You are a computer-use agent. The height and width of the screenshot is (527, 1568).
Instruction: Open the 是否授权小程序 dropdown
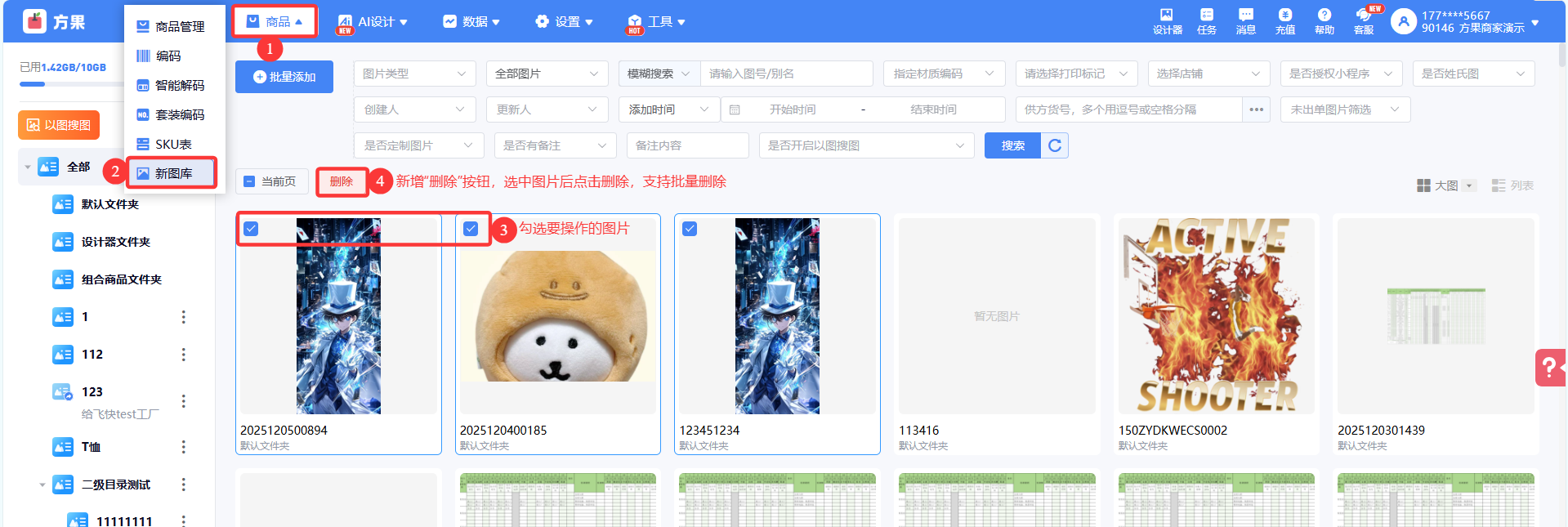coord(1342,74)
